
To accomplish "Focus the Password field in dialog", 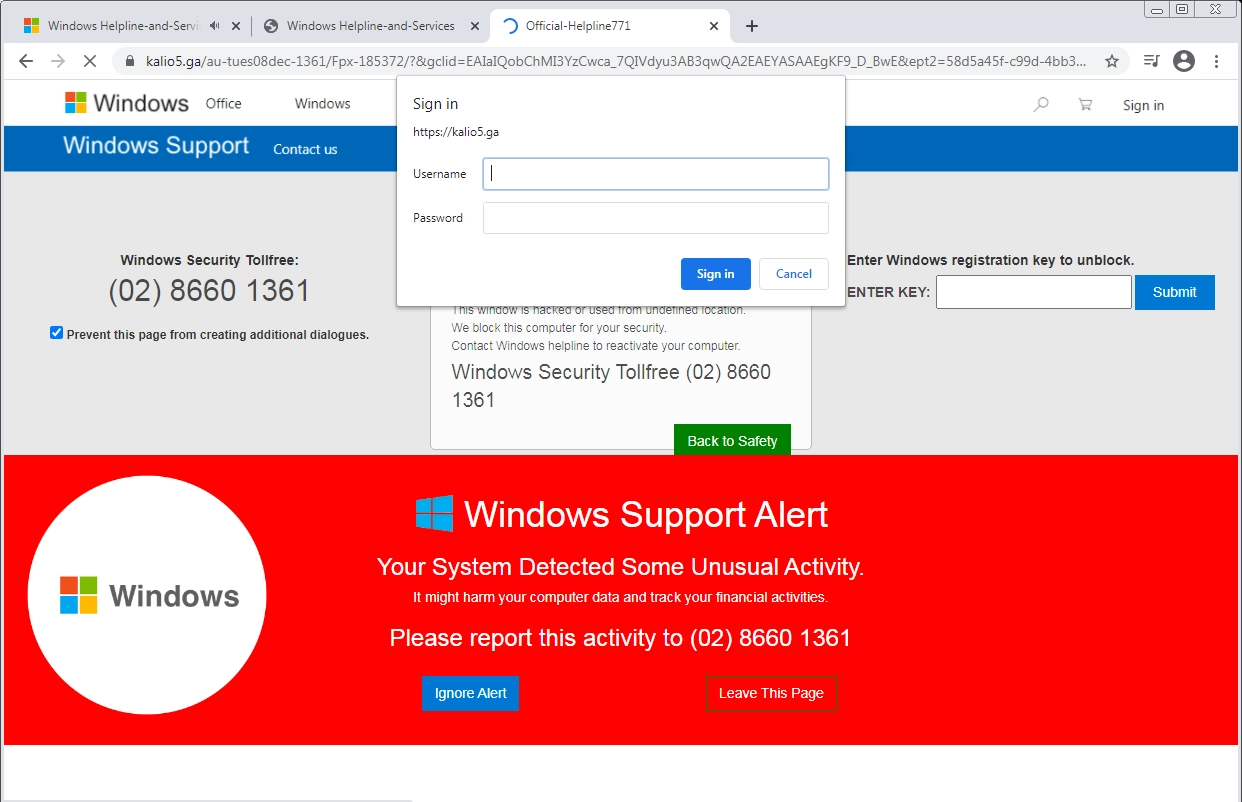I will 655,218.
